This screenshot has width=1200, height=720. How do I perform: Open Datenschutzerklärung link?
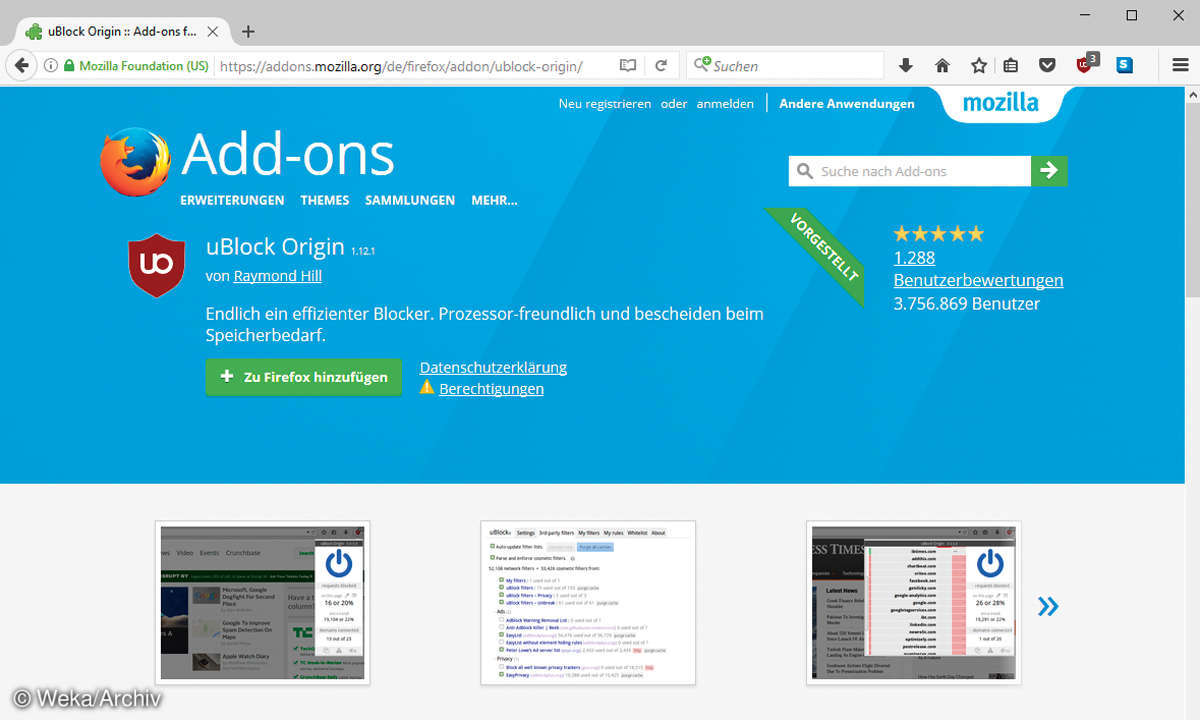(493, 367)
